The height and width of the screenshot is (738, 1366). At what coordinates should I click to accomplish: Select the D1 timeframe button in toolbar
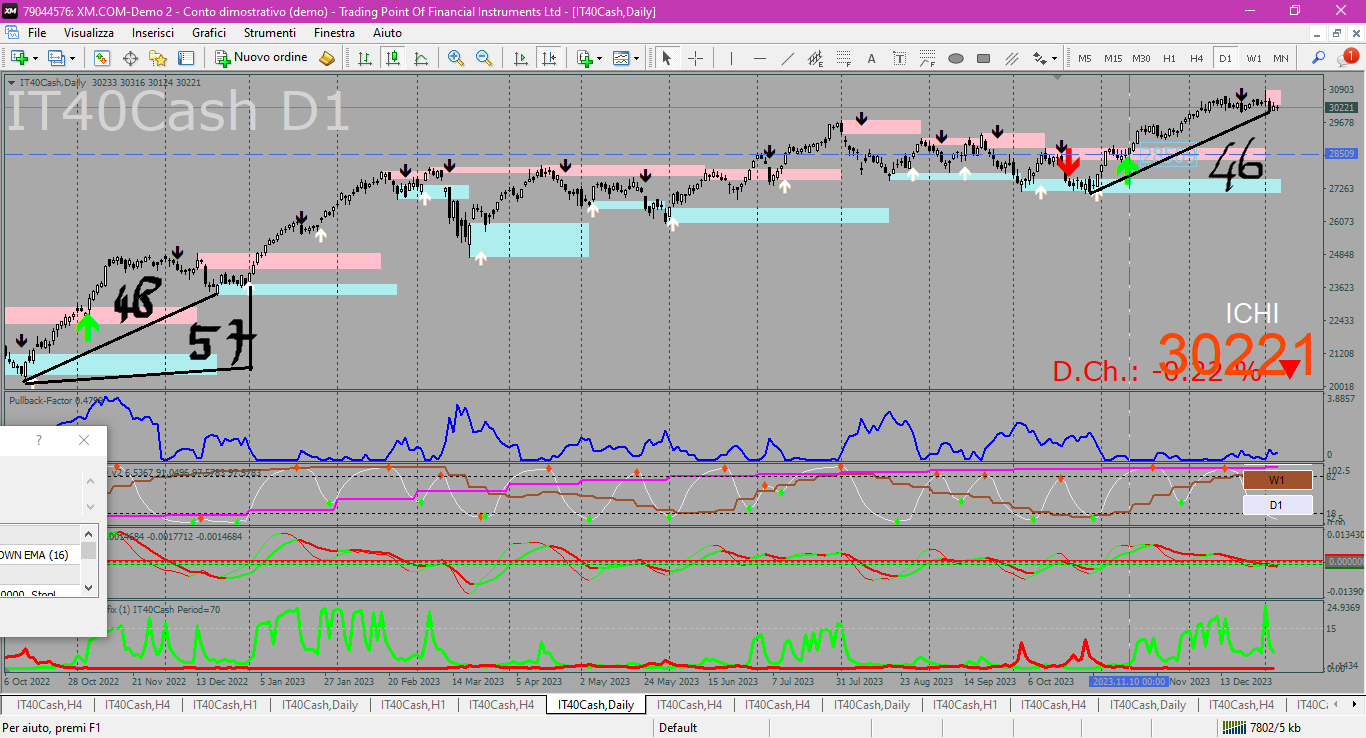[x=1225, y=58]
